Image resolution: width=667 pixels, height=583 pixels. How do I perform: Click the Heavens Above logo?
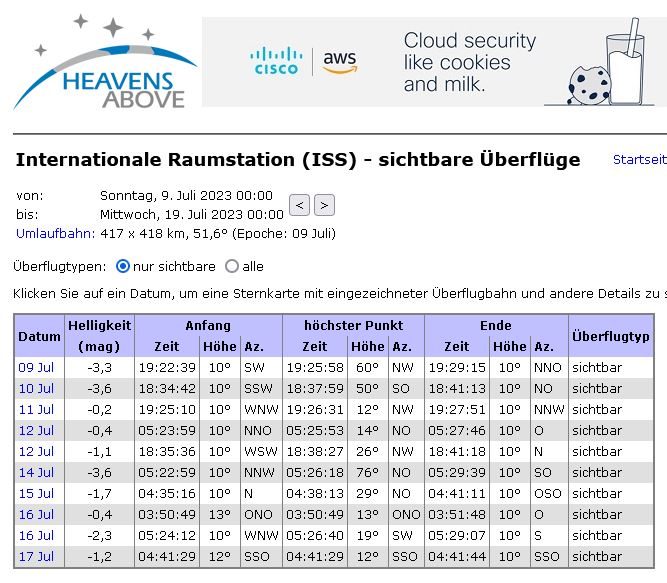click(x=105, y=62)
